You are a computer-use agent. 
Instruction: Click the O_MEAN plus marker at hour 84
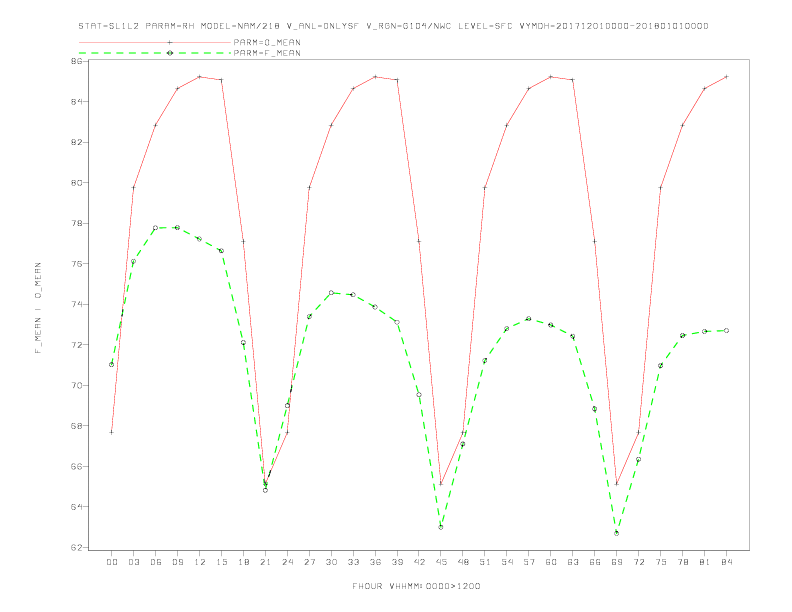(726, 77)
